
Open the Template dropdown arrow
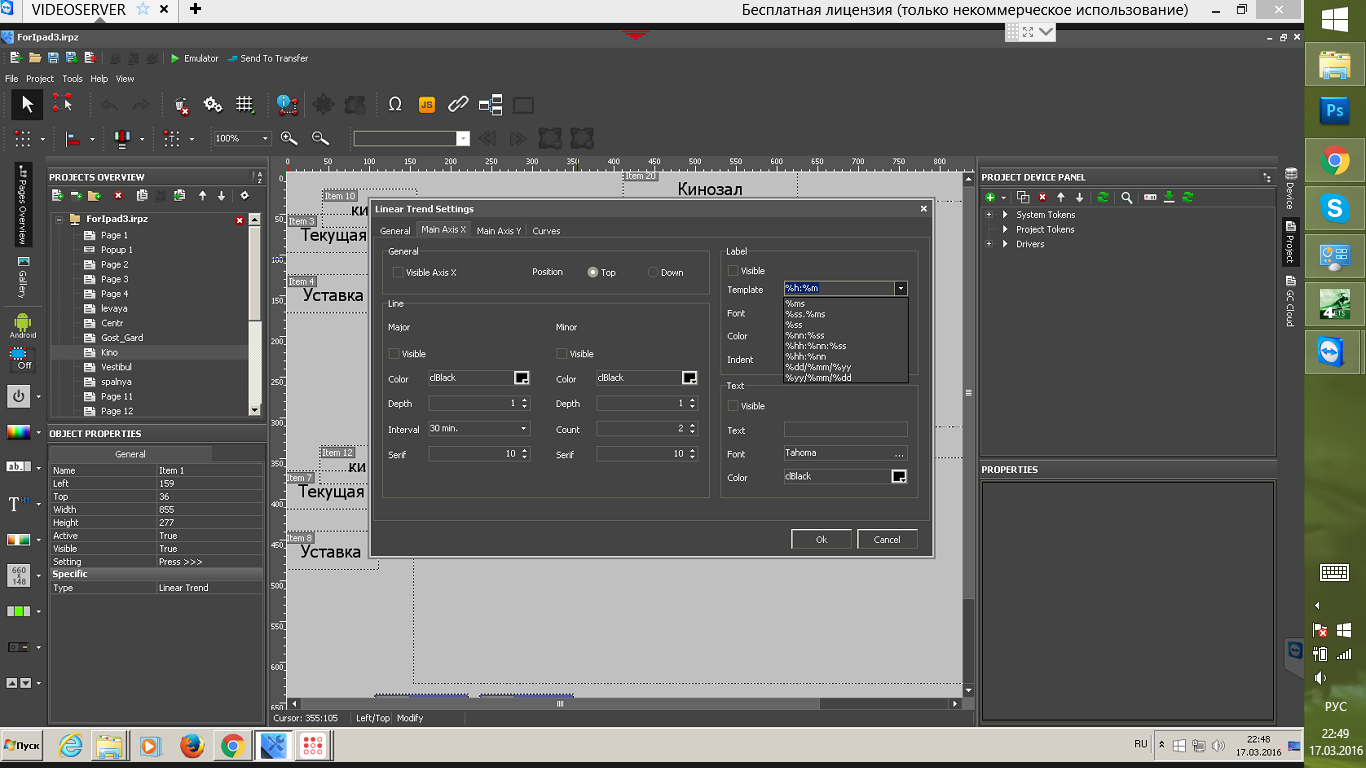coord(901,288)
